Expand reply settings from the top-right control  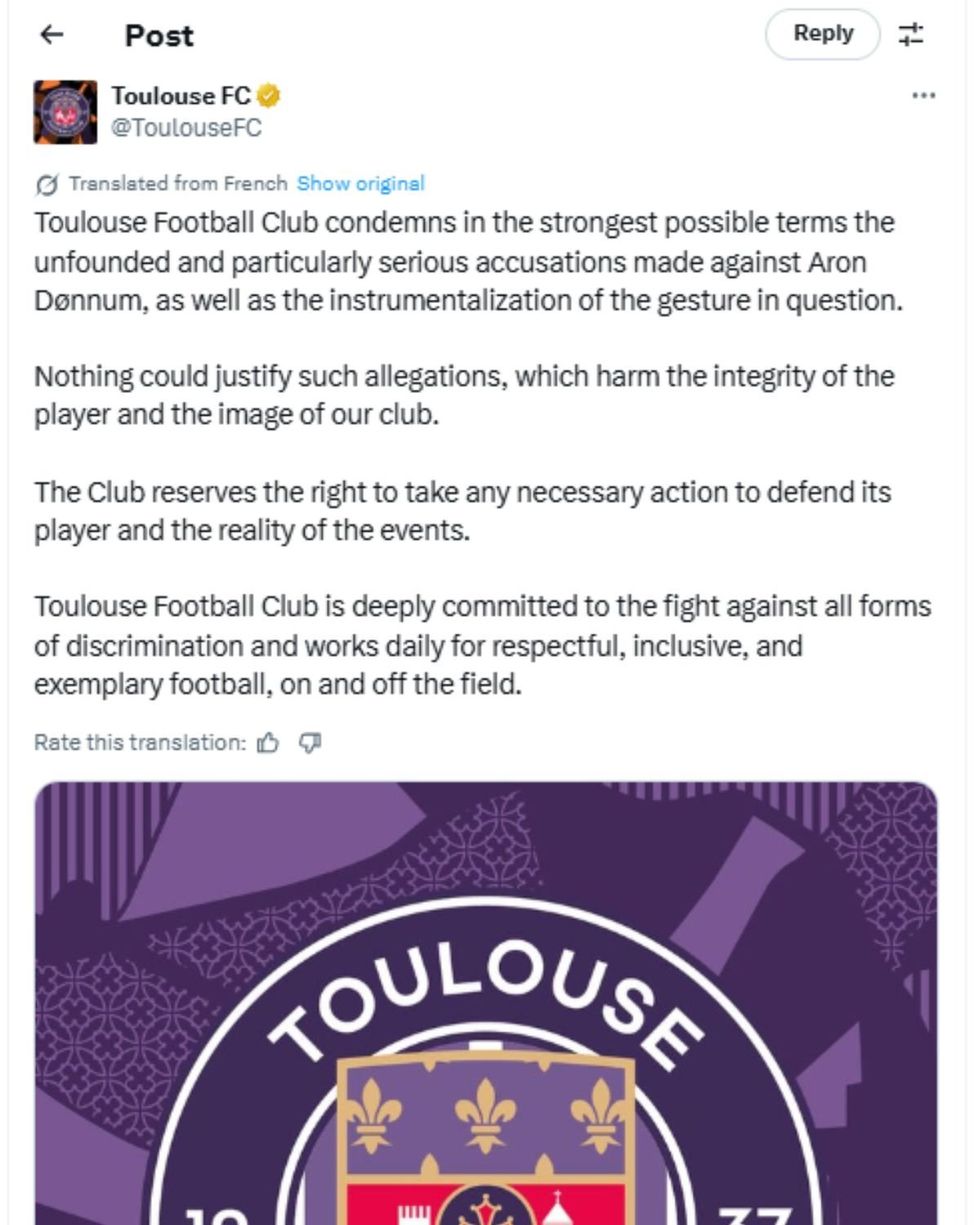click(911, 33)
